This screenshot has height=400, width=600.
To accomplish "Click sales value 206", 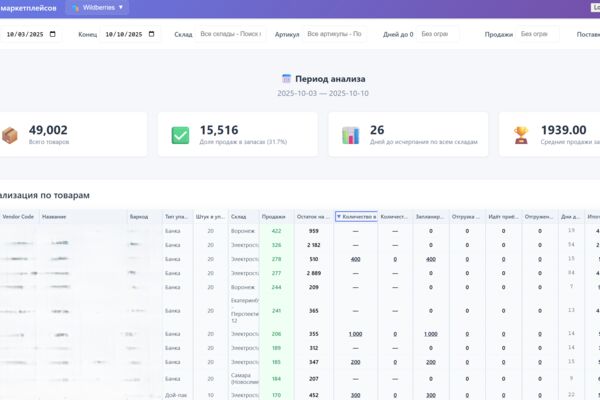I will 276,334.
